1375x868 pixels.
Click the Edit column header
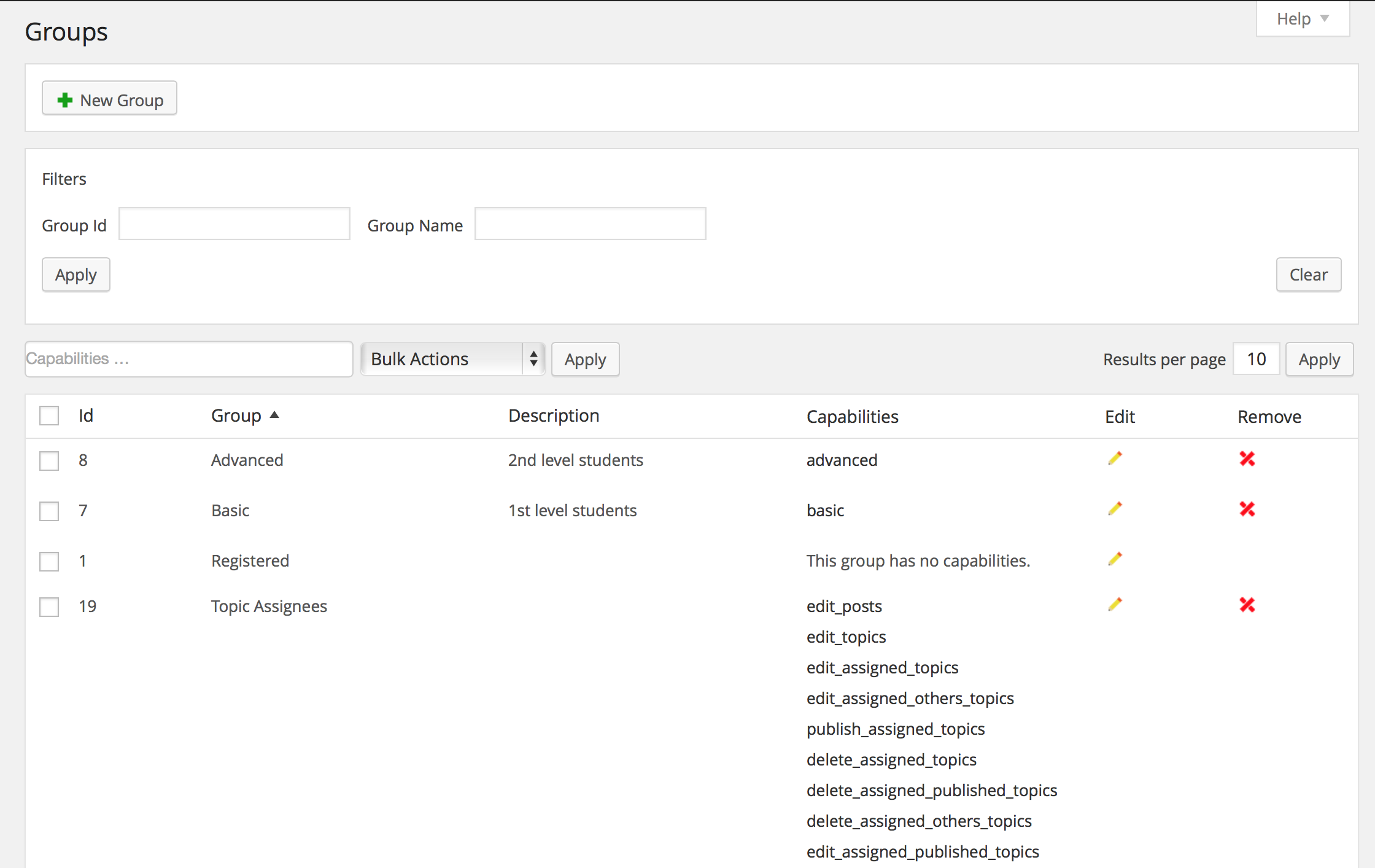(1120, 417)
